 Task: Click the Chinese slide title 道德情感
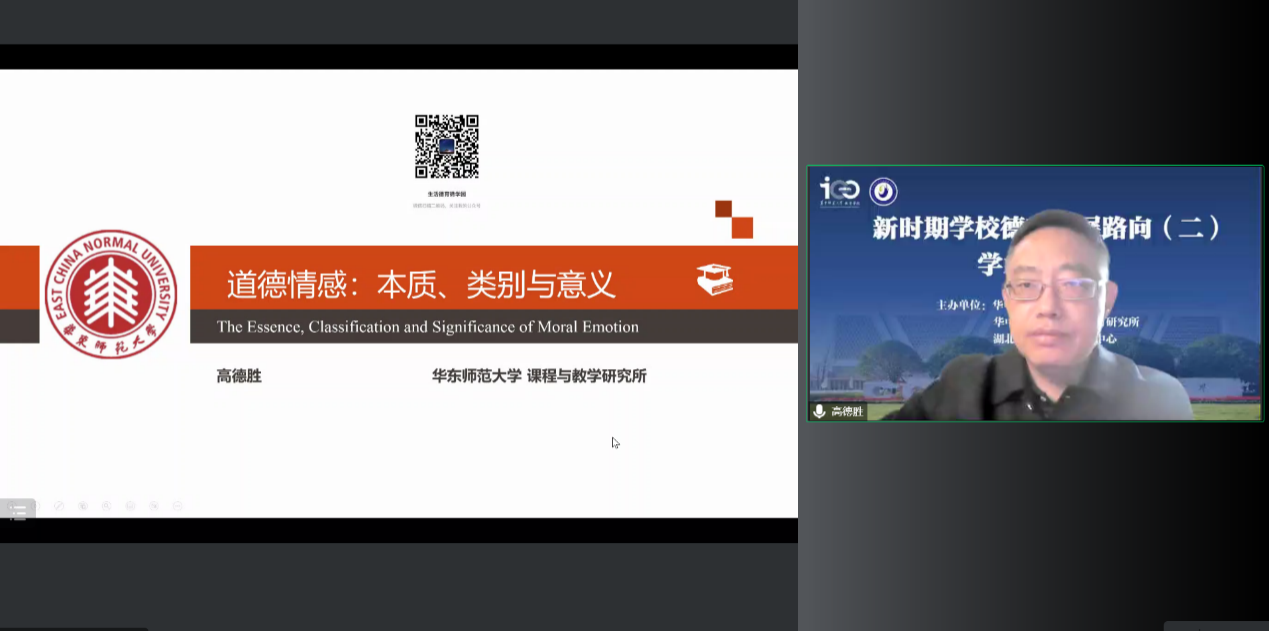click(x=420, y=285)
